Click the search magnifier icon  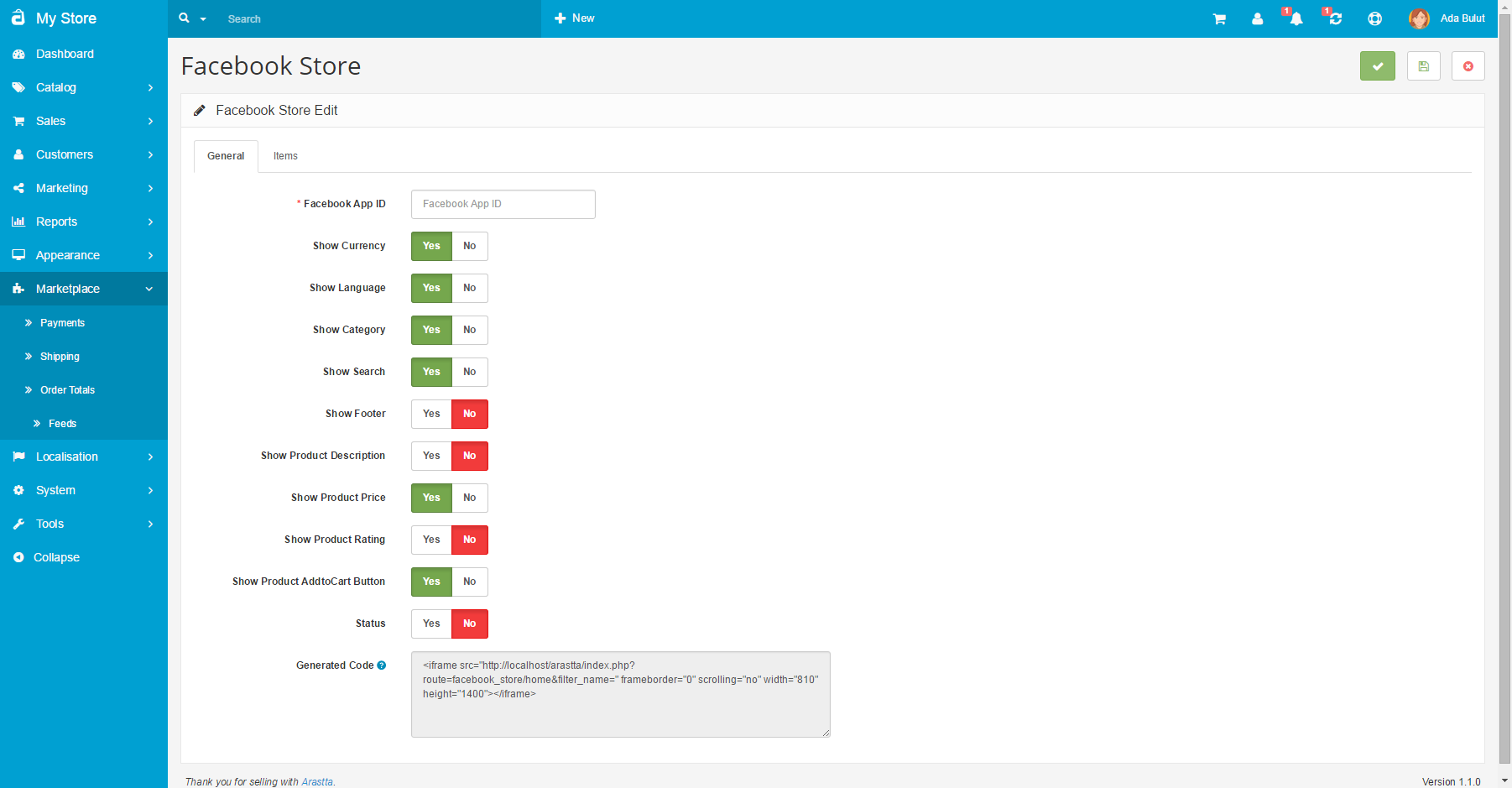[x=185, y=18]
